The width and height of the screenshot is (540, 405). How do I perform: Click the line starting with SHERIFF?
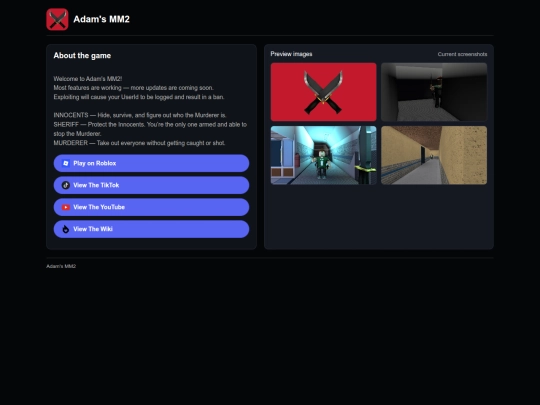click(x=150, y=129)
